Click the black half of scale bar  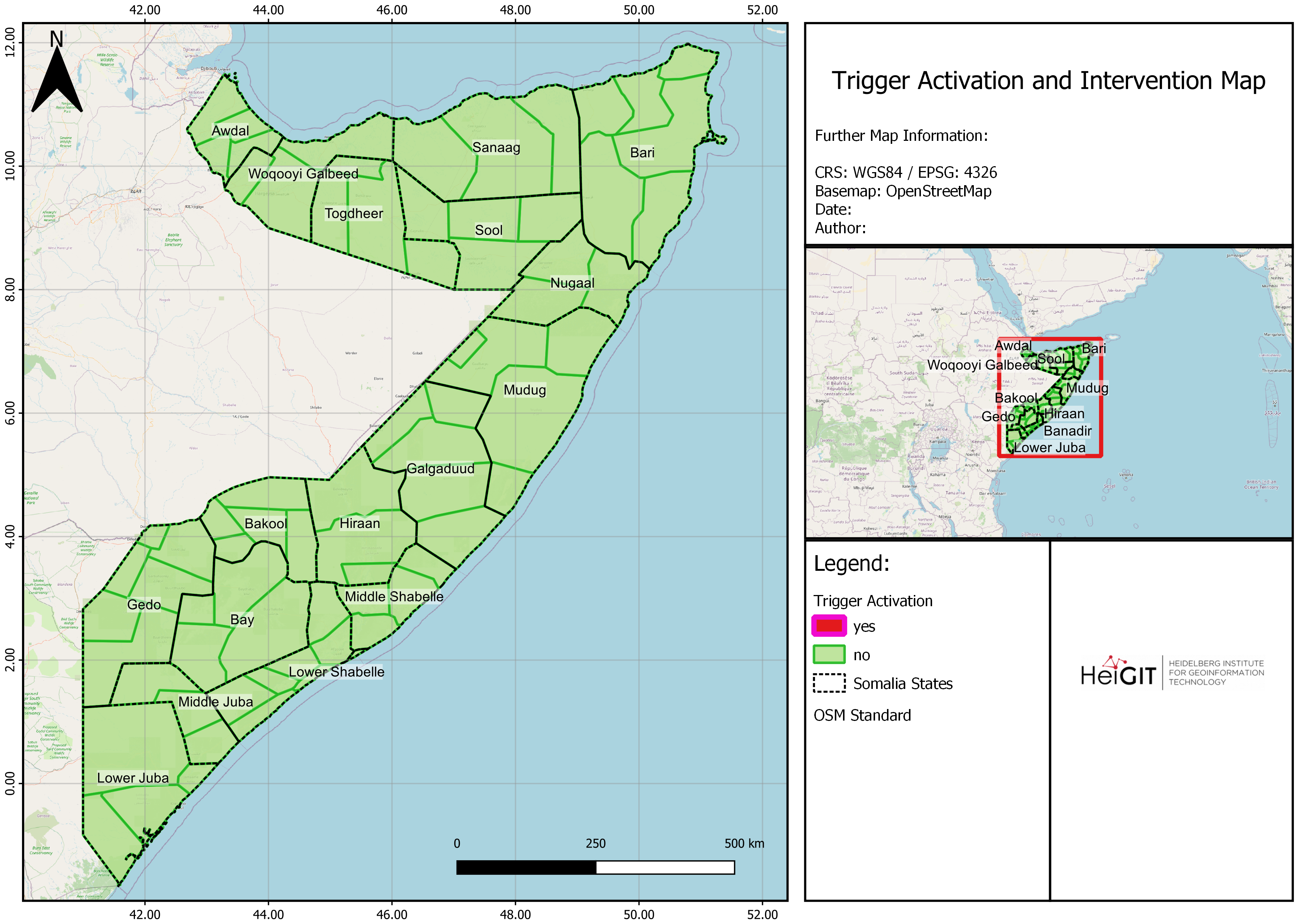click(x=526, y=867)
